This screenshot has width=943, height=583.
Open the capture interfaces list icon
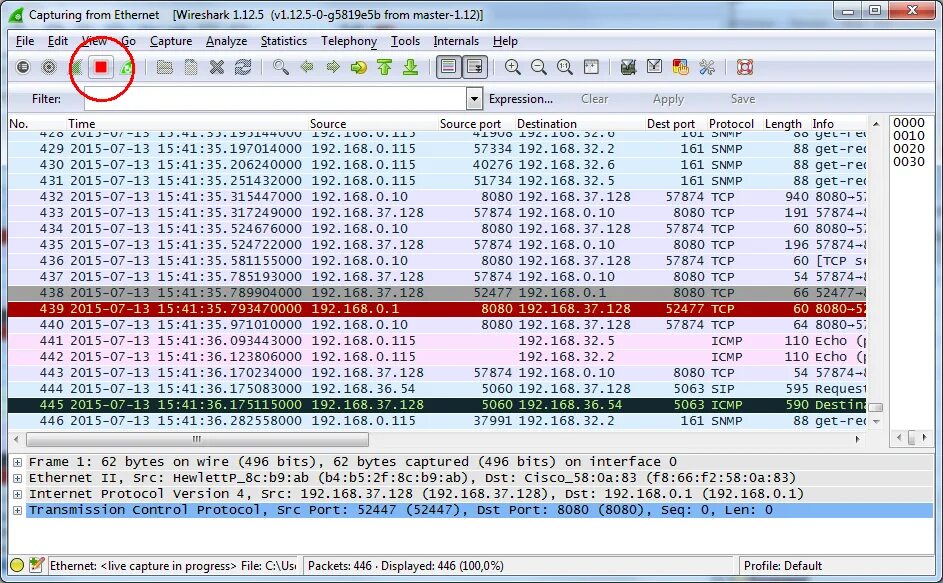[23, 67]
